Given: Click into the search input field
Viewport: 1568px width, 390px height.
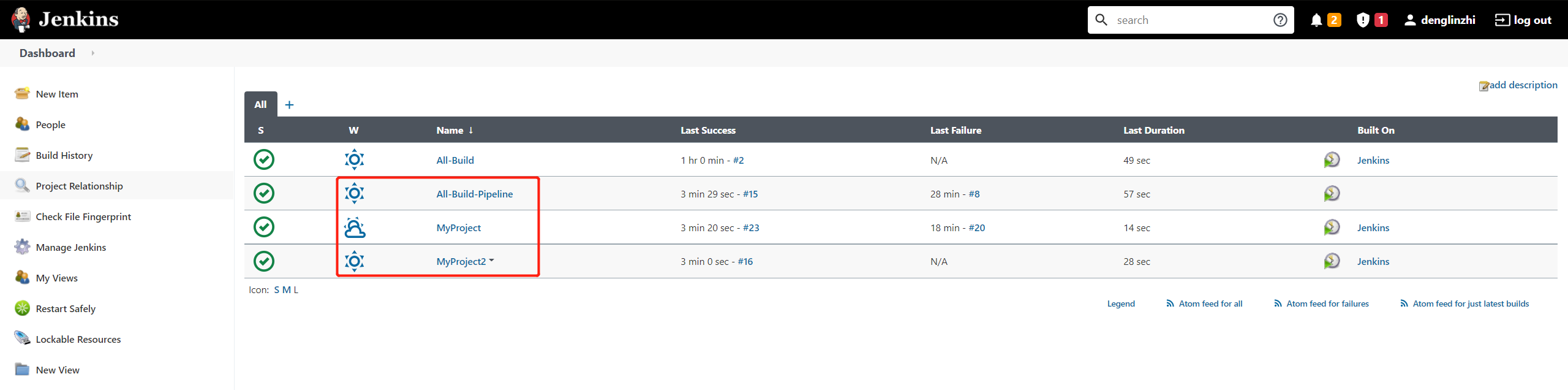Looking at the screenshot, I should pos(1191,20).
